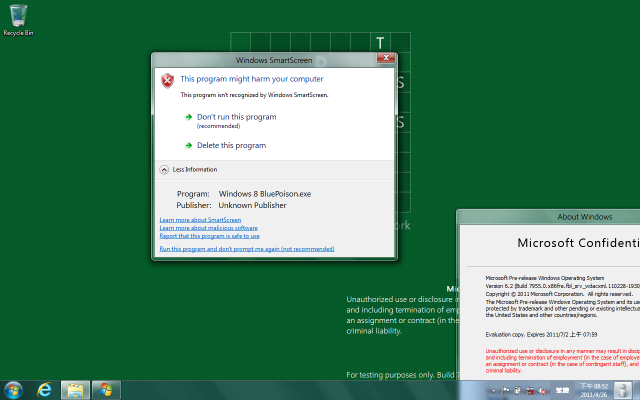Open the taskbar clock and date
640x400 pixels.
coord(594,391)
